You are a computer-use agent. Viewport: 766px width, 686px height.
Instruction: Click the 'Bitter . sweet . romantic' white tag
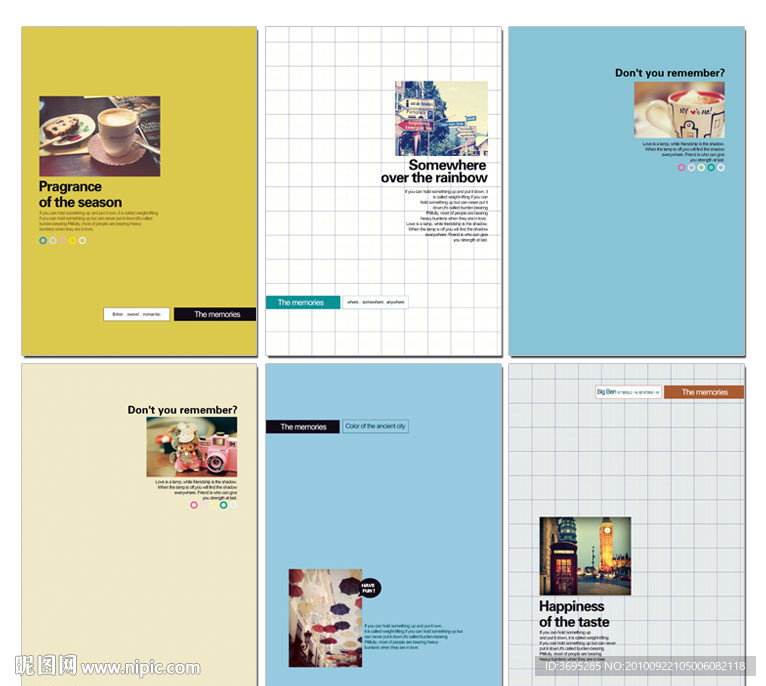point(136,314)
